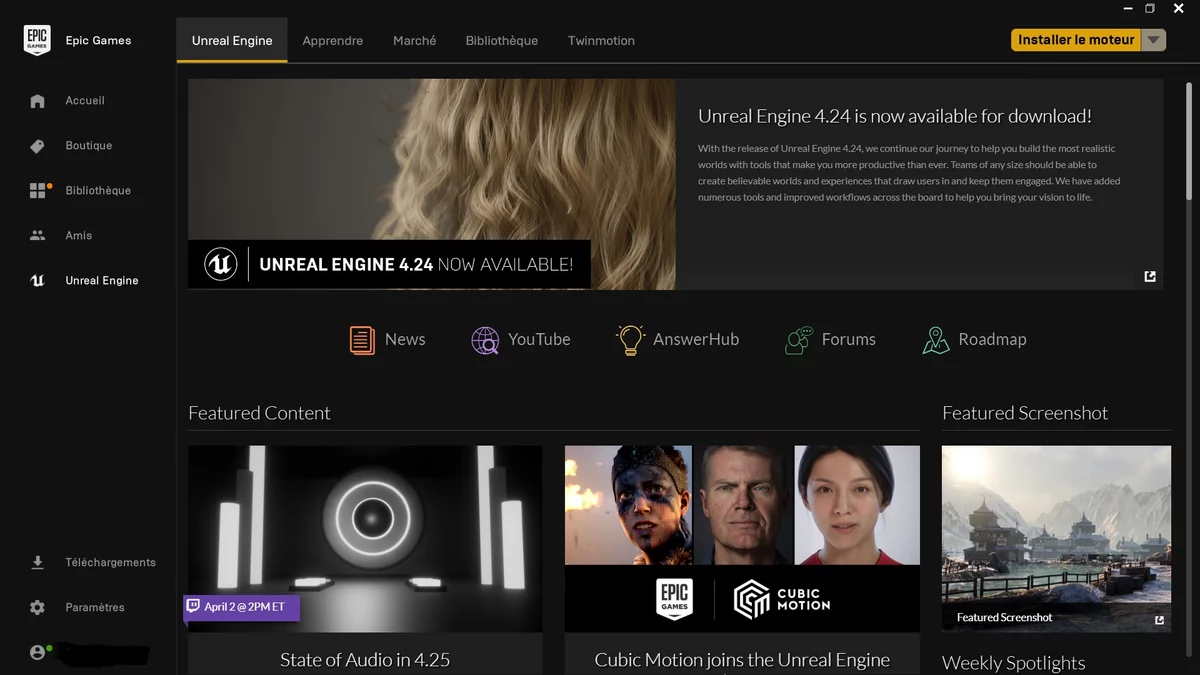This screenshot has width=1200, height=675.
Task: Click the Roadmap link label
Action: coord(992,340)
